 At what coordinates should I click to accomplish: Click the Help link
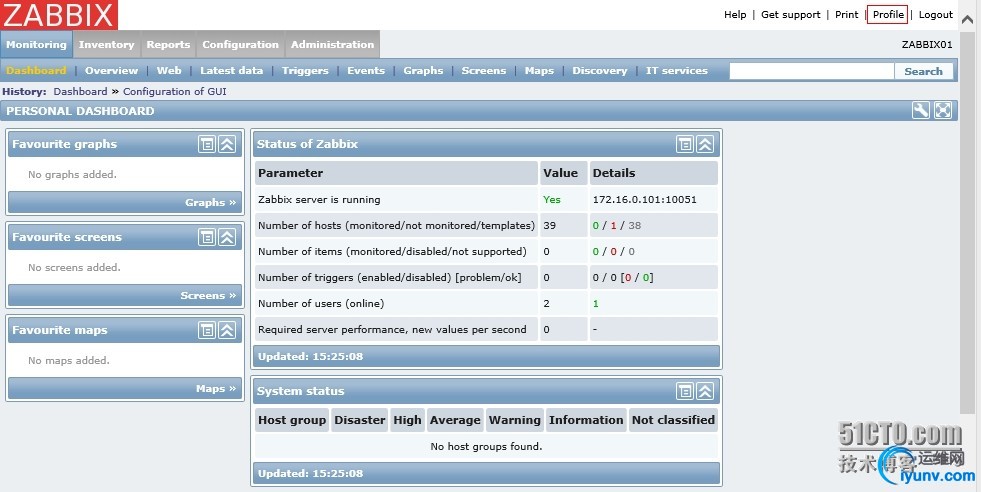point(735,14)
